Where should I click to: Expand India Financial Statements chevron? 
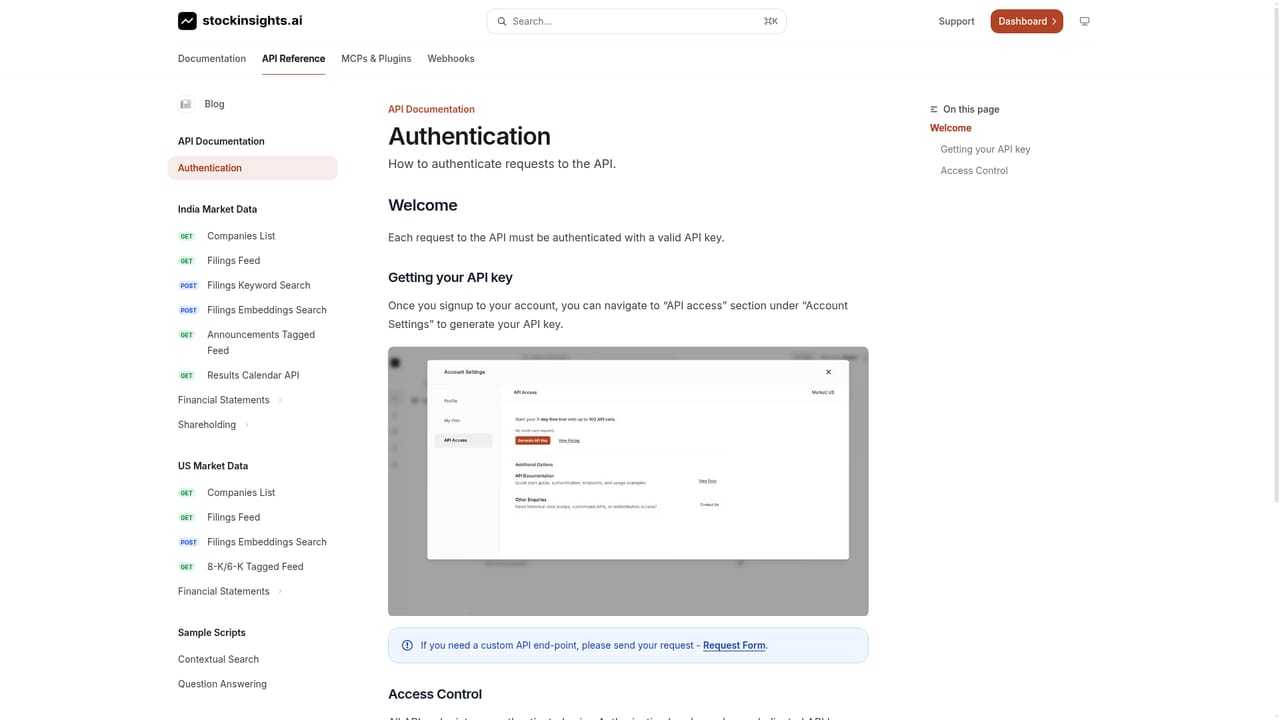[x=280, y=400]
